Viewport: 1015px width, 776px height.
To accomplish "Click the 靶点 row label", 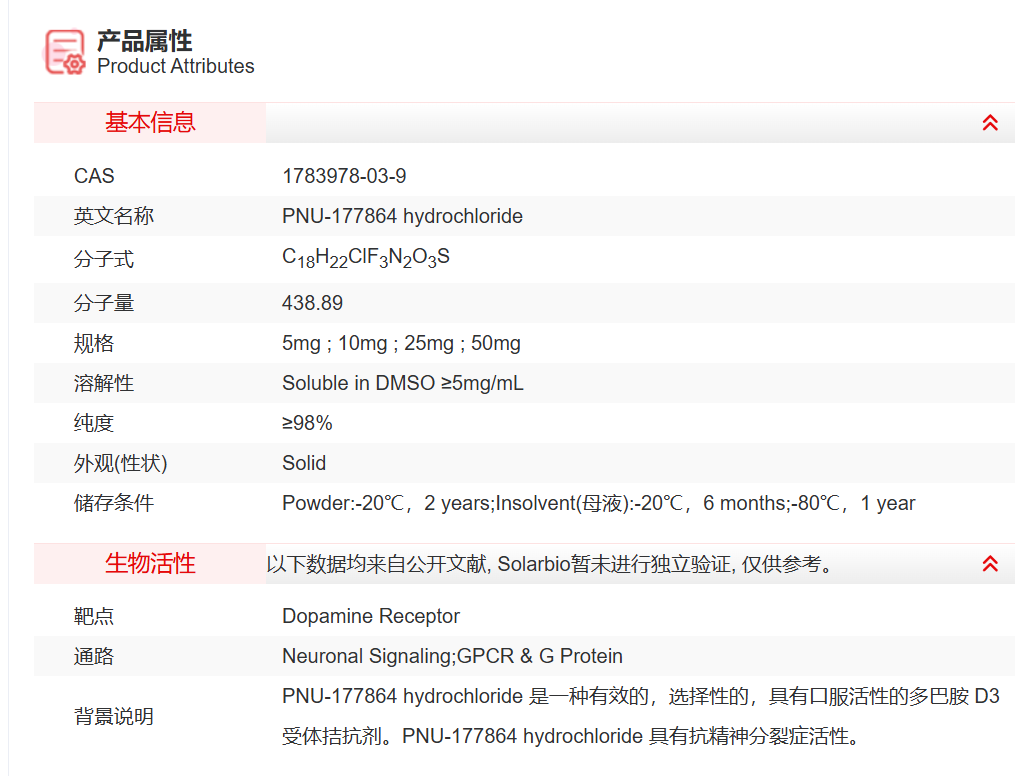I will [89, 616].
